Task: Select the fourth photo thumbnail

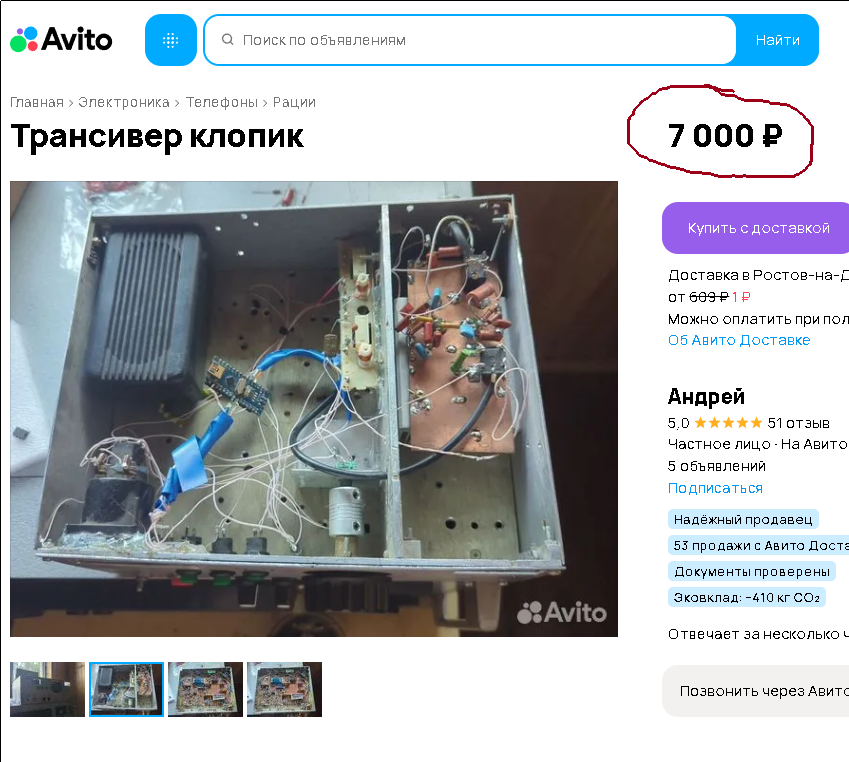Action: (284, 689)
